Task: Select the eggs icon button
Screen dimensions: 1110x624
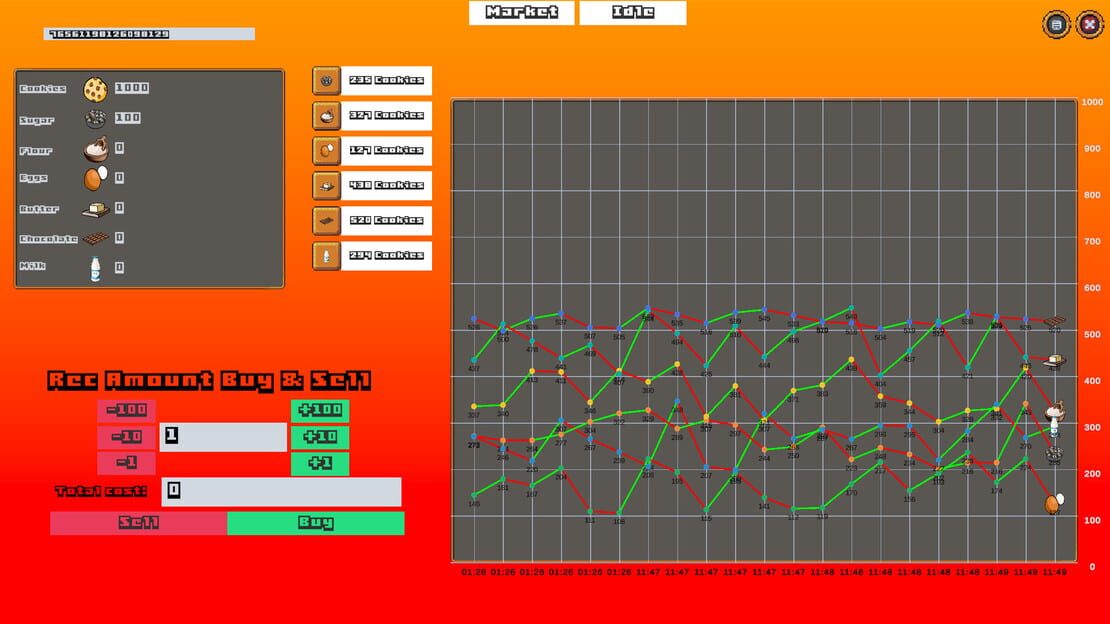Action: point(326,150)
